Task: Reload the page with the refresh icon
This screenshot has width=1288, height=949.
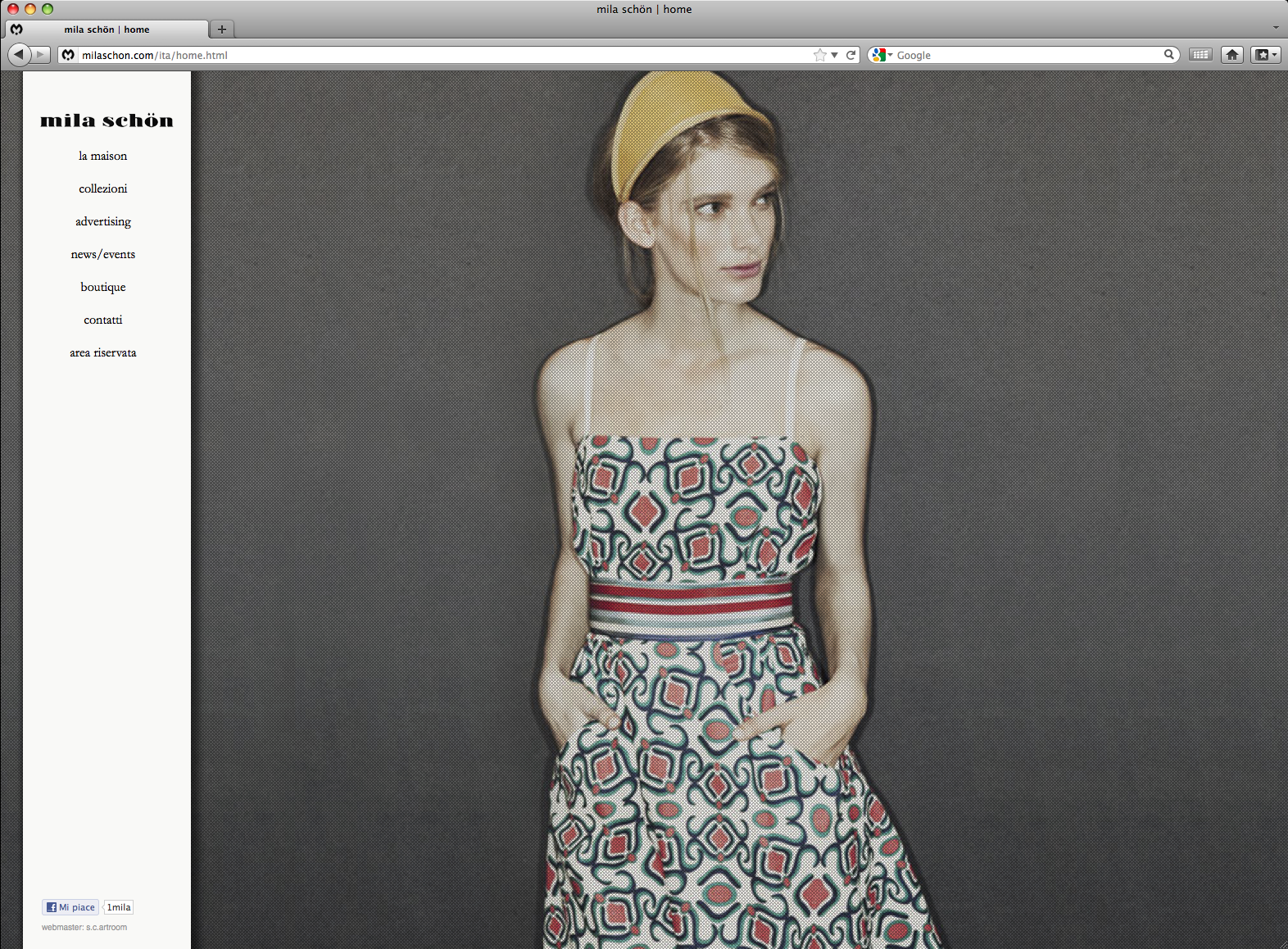Action: coord(851,55)
